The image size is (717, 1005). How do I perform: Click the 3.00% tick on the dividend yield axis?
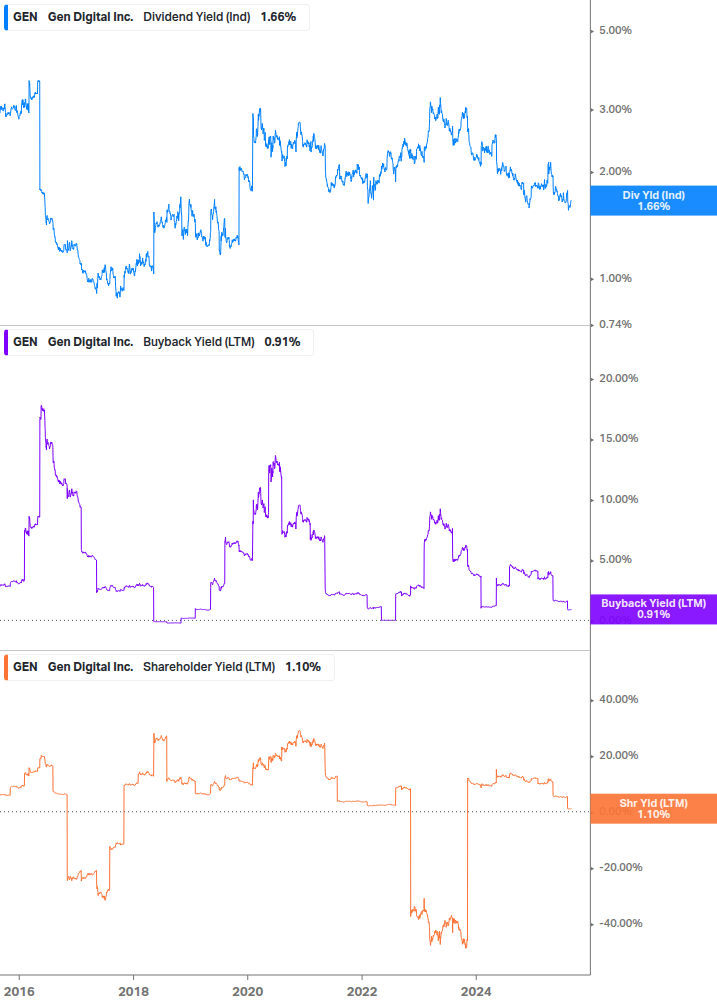pyautogui.click(x=615, y=110)
